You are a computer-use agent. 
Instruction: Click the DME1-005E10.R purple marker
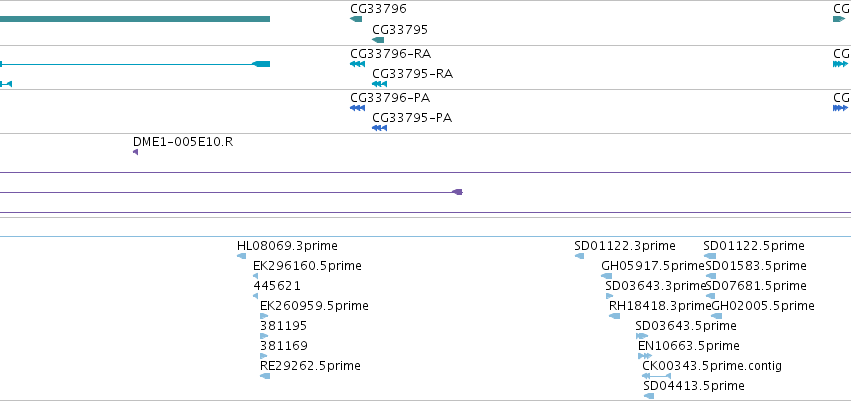pyautogui.click(x=136, y=152)
